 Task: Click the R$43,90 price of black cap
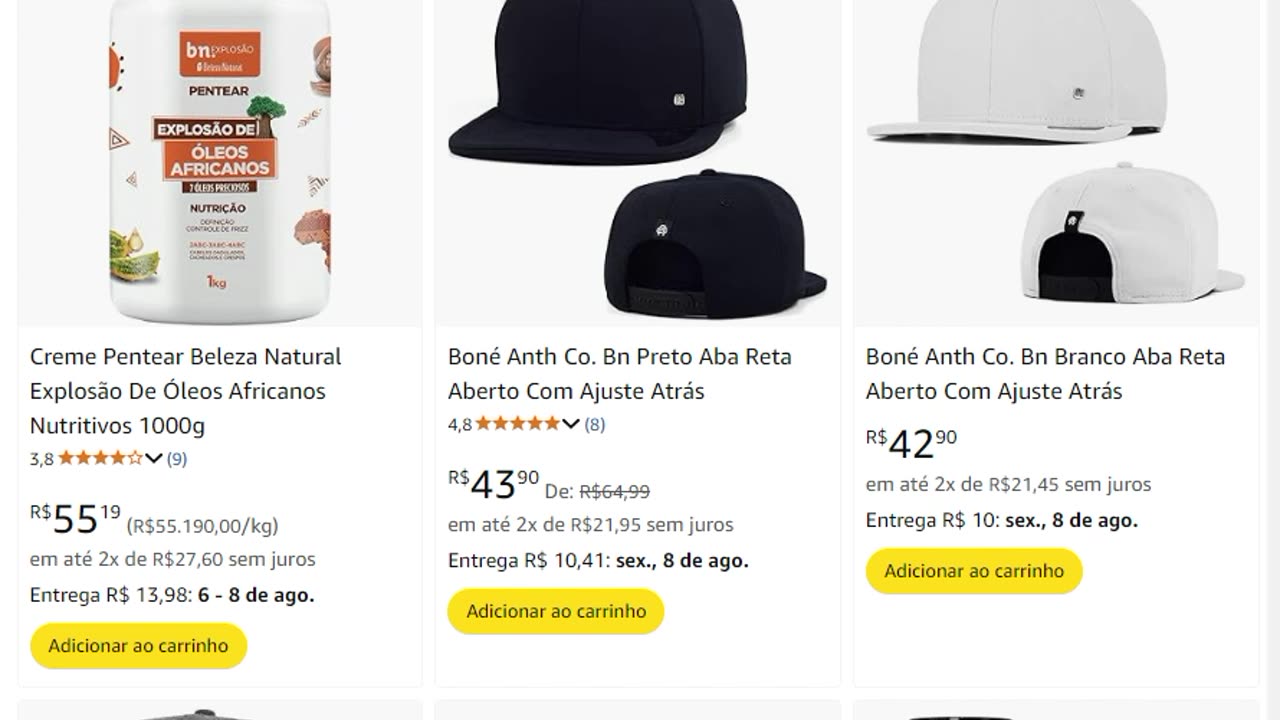tap(493, 484)
